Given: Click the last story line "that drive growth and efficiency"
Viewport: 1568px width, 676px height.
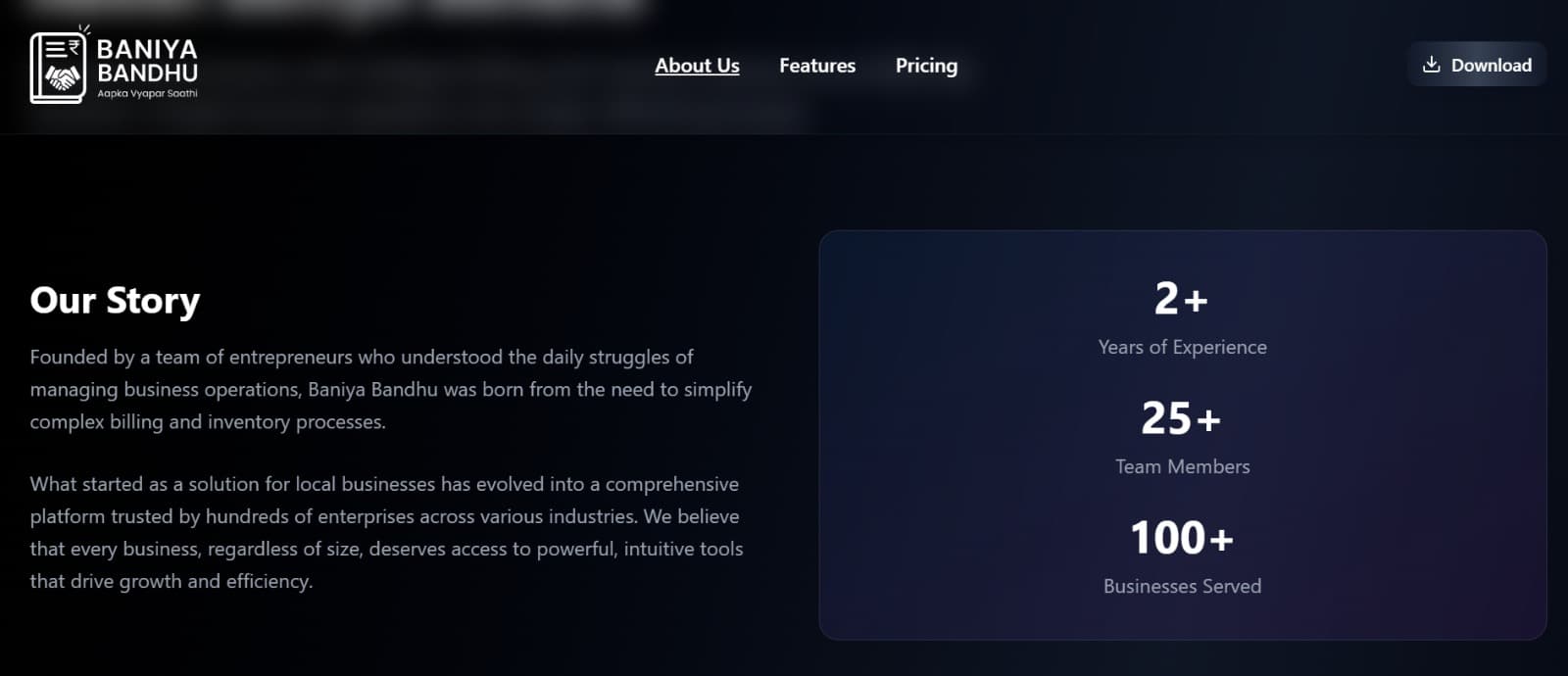Looking at the screenshot, I should click(171, 581).
